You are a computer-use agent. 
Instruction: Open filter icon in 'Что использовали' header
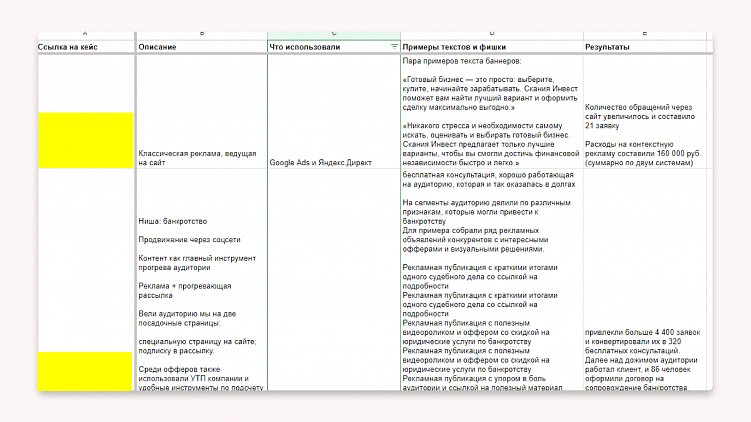(394, 46)
